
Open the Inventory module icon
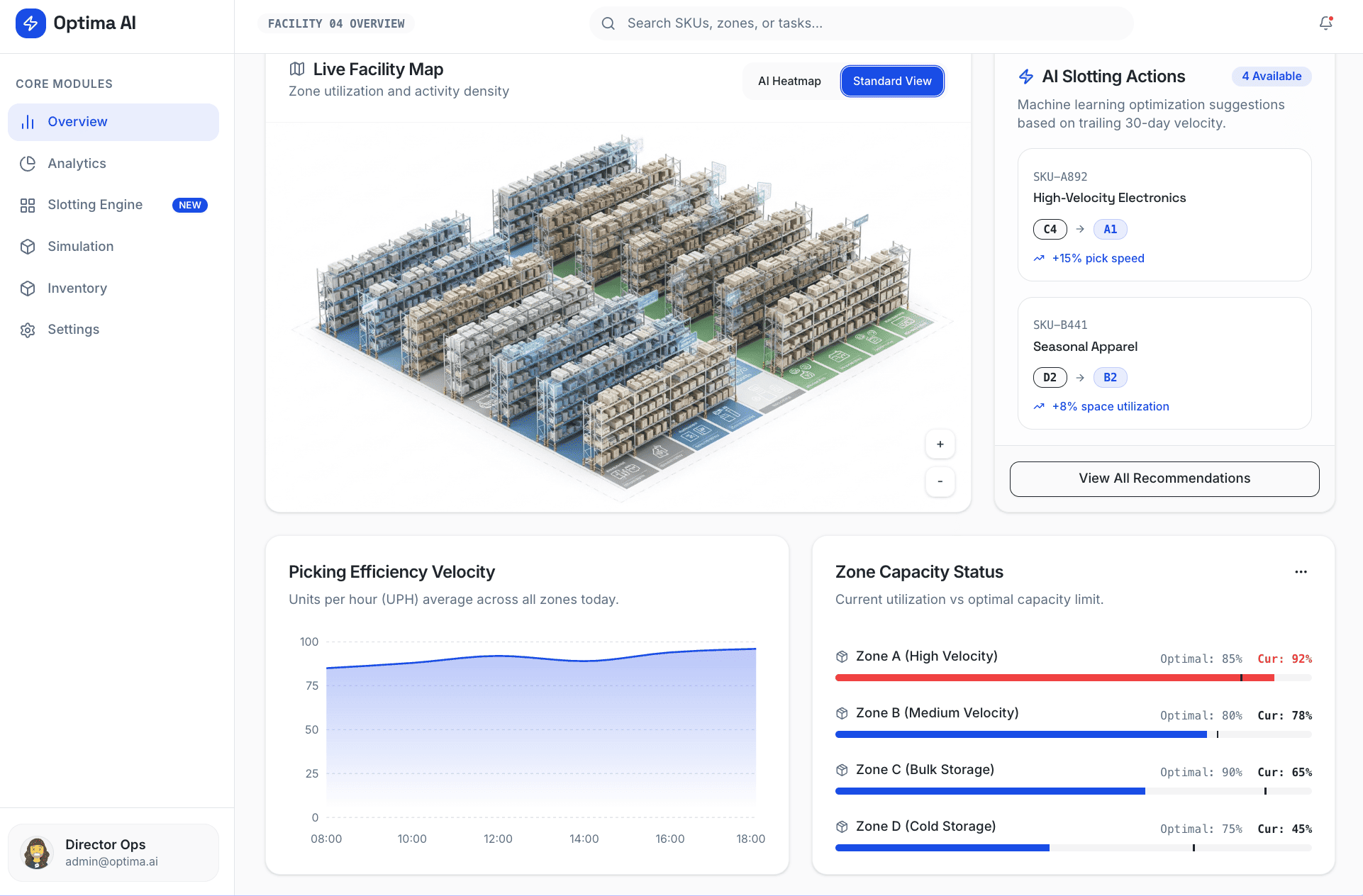point(28,288)
